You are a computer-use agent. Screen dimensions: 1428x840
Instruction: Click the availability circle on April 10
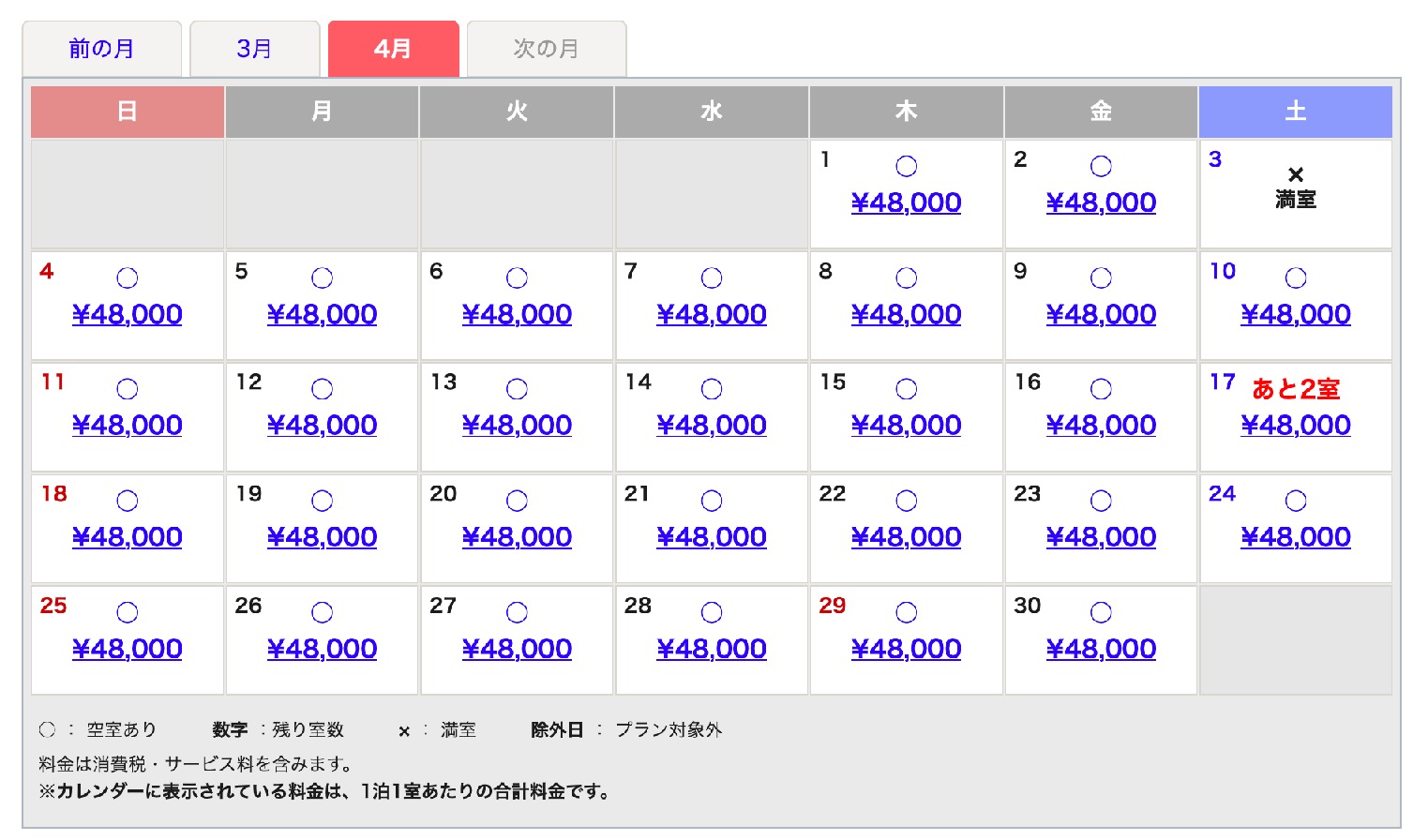(1296, 277)
